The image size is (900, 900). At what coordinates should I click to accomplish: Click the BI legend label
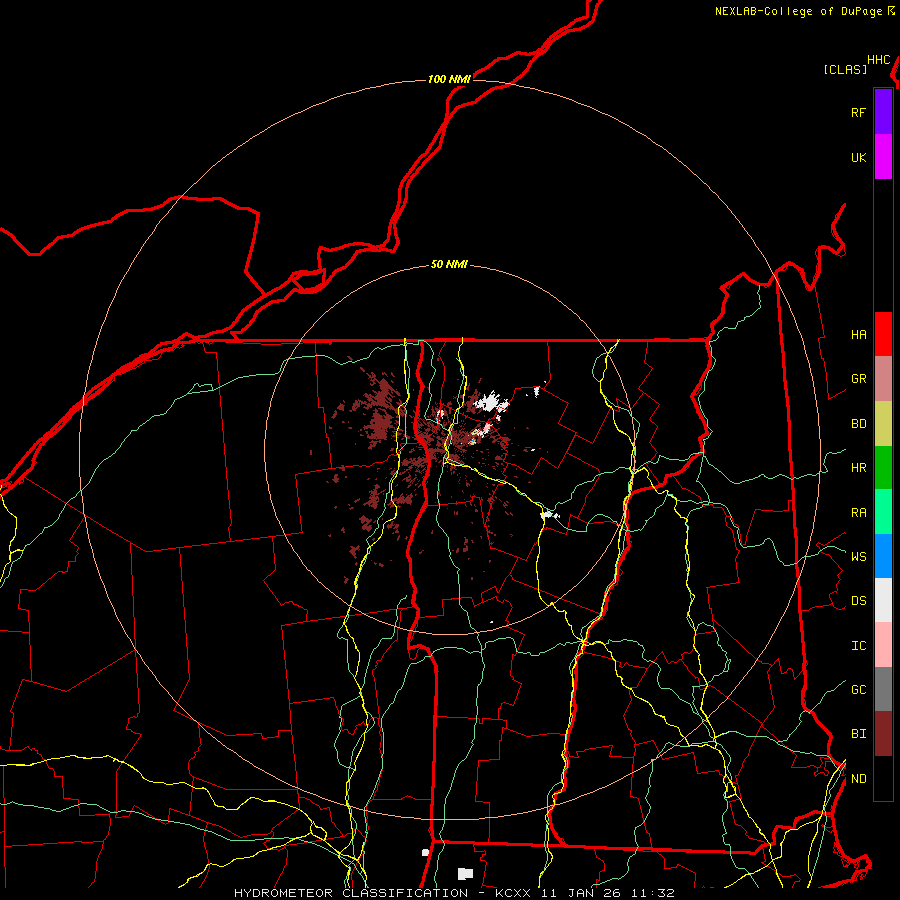tap(858, 734)
